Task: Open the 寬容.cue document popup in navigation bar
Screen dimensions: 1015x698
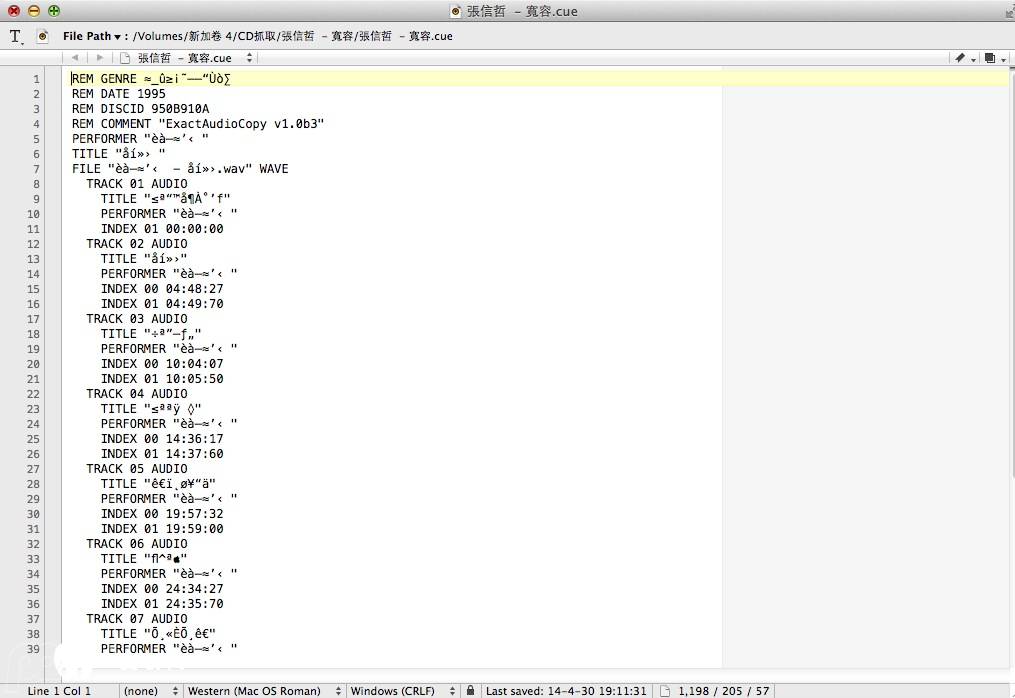Action: pos(190,58)
